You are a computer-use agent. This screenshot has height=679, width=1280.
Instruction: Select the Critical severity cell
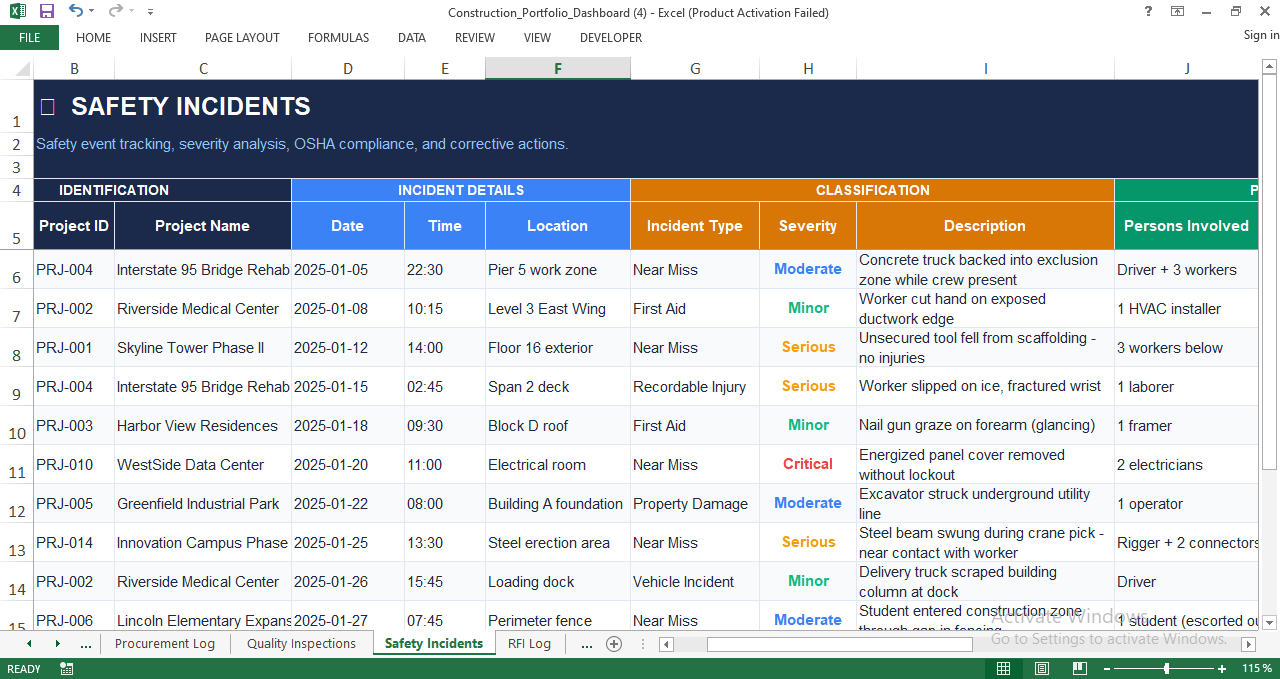[808, 465]
